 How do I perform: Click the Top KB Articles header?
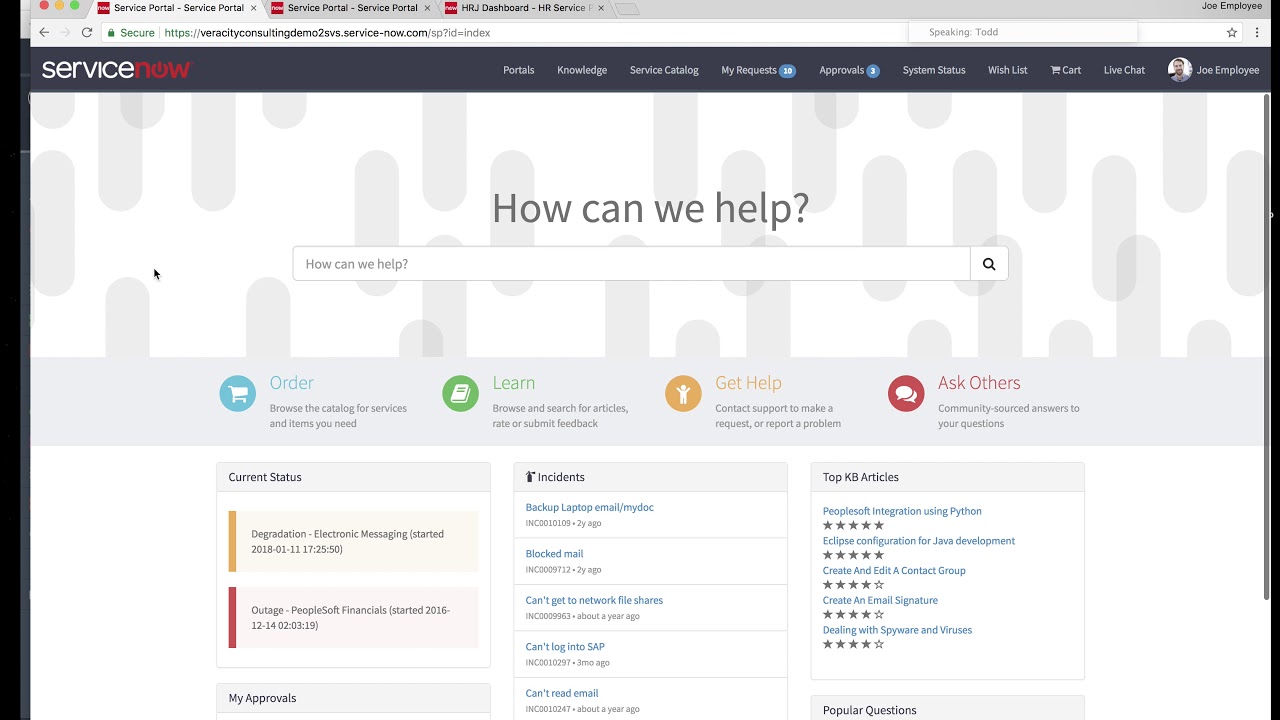tap(947, 477)
